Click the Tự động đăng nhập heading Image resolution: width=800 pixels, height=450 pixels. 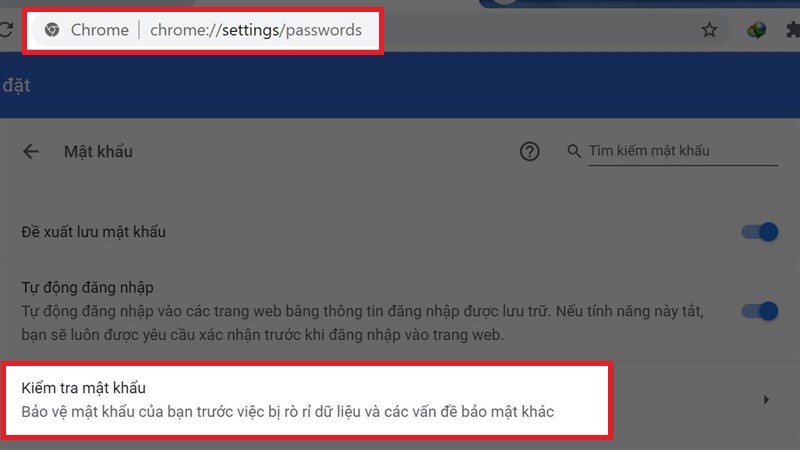coord(87,287)
